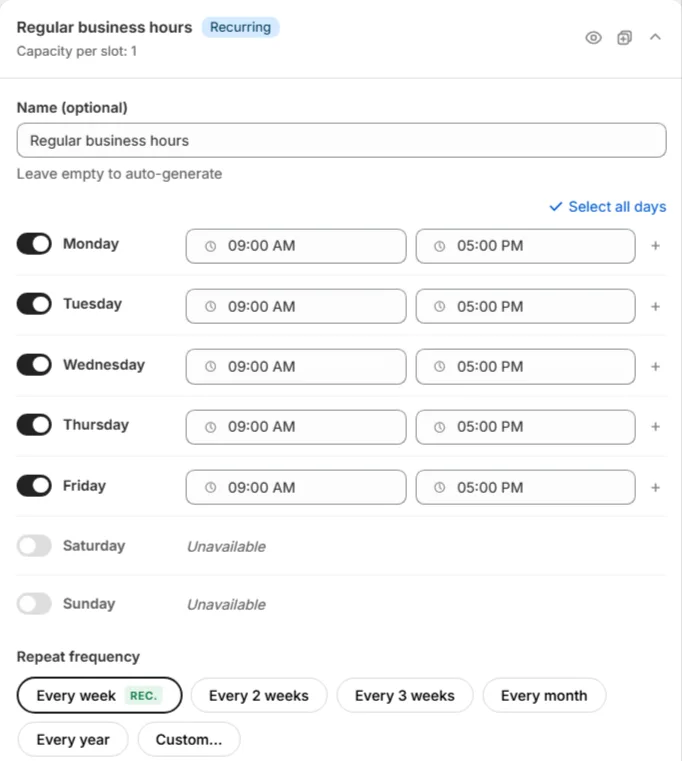Pick Every year repeat option
Screen dimensions: 682x761
(x=73, y=739)
